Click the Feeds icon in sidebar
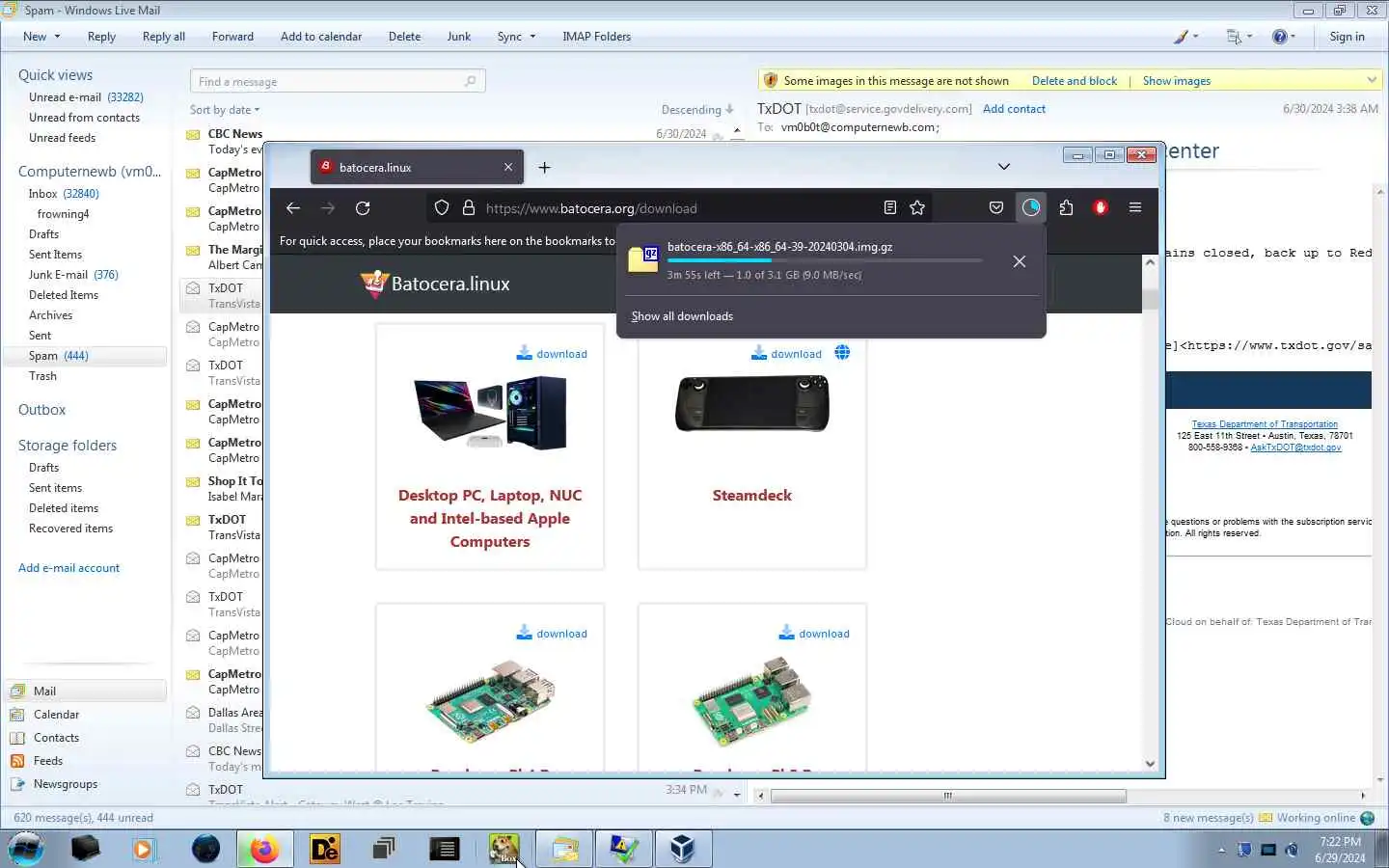Image resolution: width=1389 pixels, height=868 pixels. (x=16, y=761)
